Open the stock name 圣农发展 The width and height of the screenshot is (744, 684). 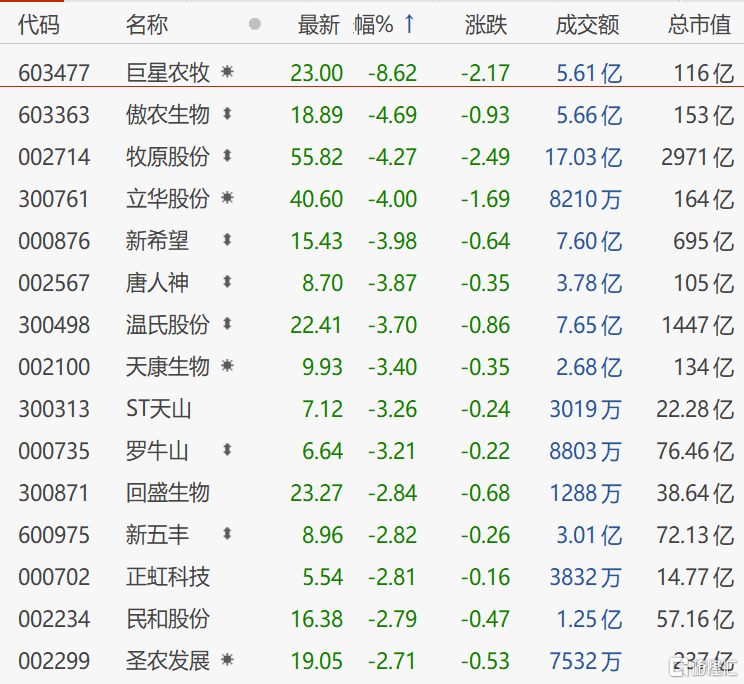(x=167, y=661)
